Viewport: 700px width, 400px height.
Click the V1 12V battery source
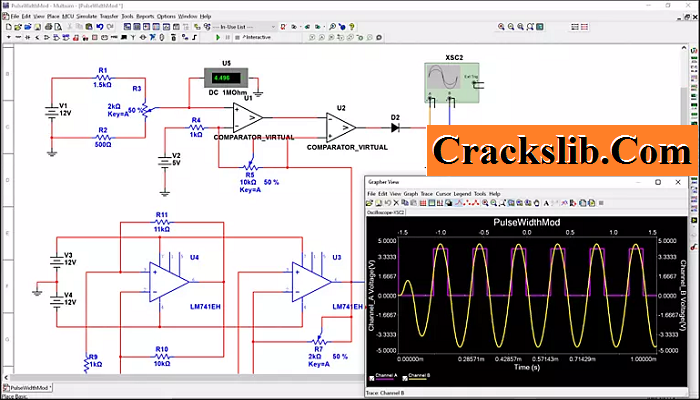pos(52,110)
